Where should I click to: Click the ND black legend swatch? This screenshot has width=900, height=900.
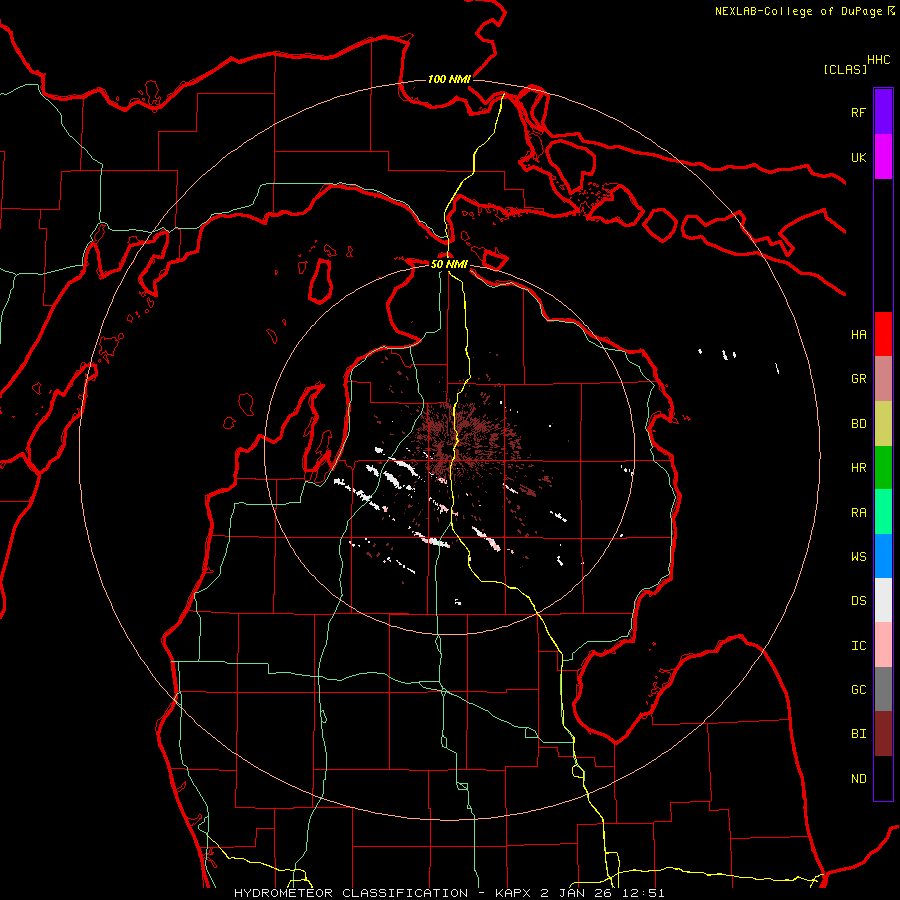point(883,778)
